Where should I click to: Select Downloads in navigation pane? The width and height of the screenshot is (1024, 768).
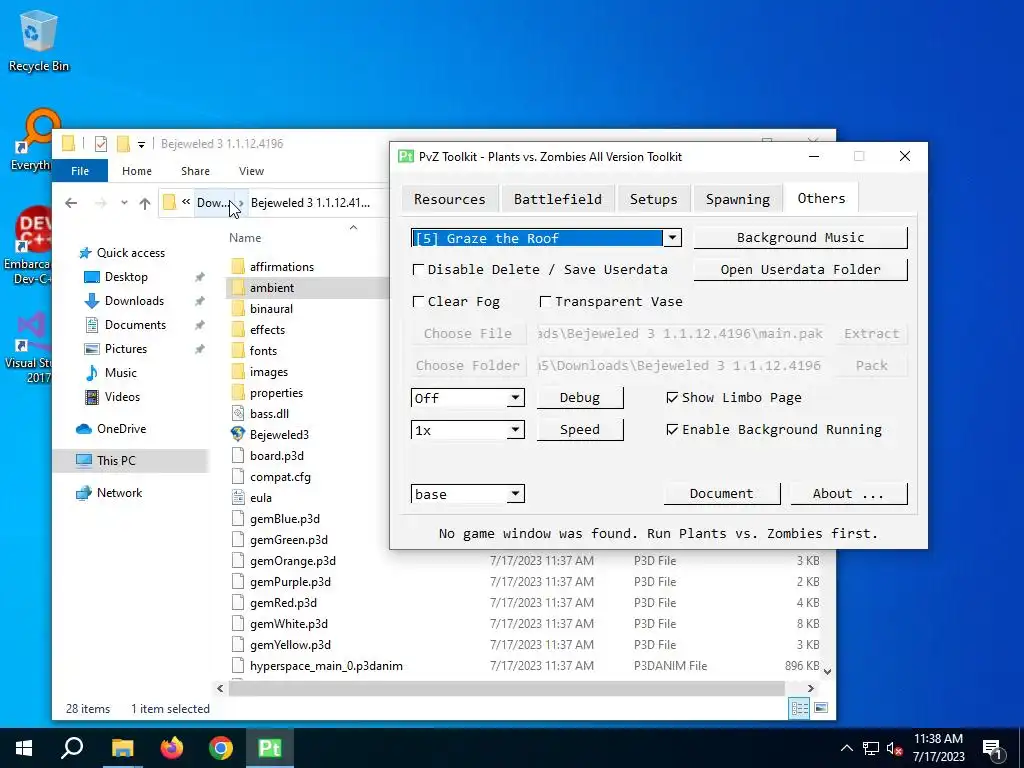pyautogui.click(x=134, y=301)
